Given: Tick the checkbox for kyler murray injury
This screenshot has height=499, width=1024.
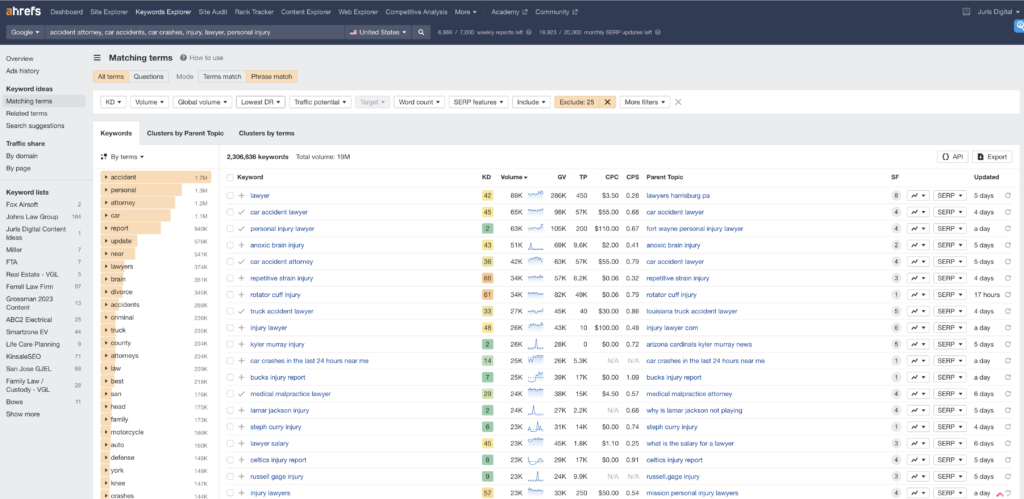Looking at the screenshot, I should coord(230,344).
